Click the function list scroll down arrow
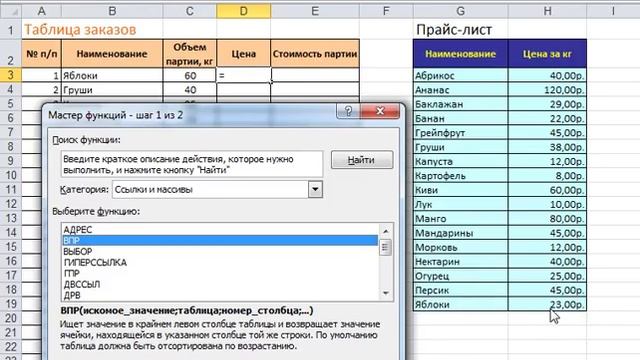This screenshot has width=640, height=360. pos(386,293)
